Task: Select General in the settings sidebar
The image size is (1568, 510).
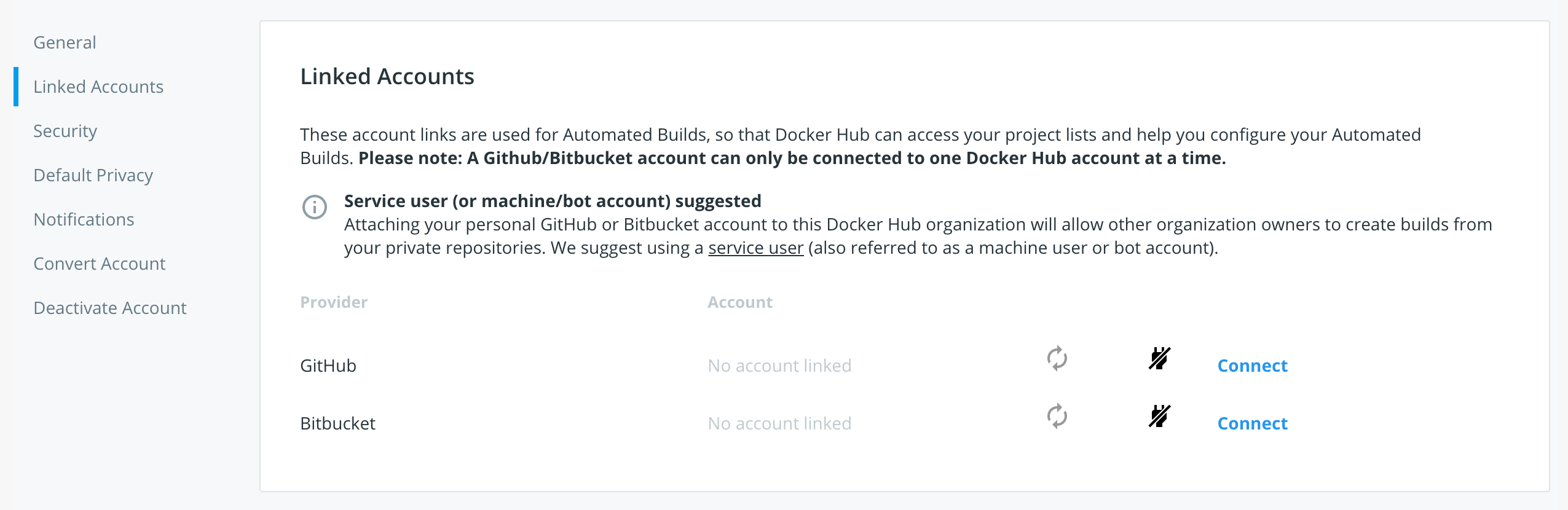Action: [x=65, y=42]
